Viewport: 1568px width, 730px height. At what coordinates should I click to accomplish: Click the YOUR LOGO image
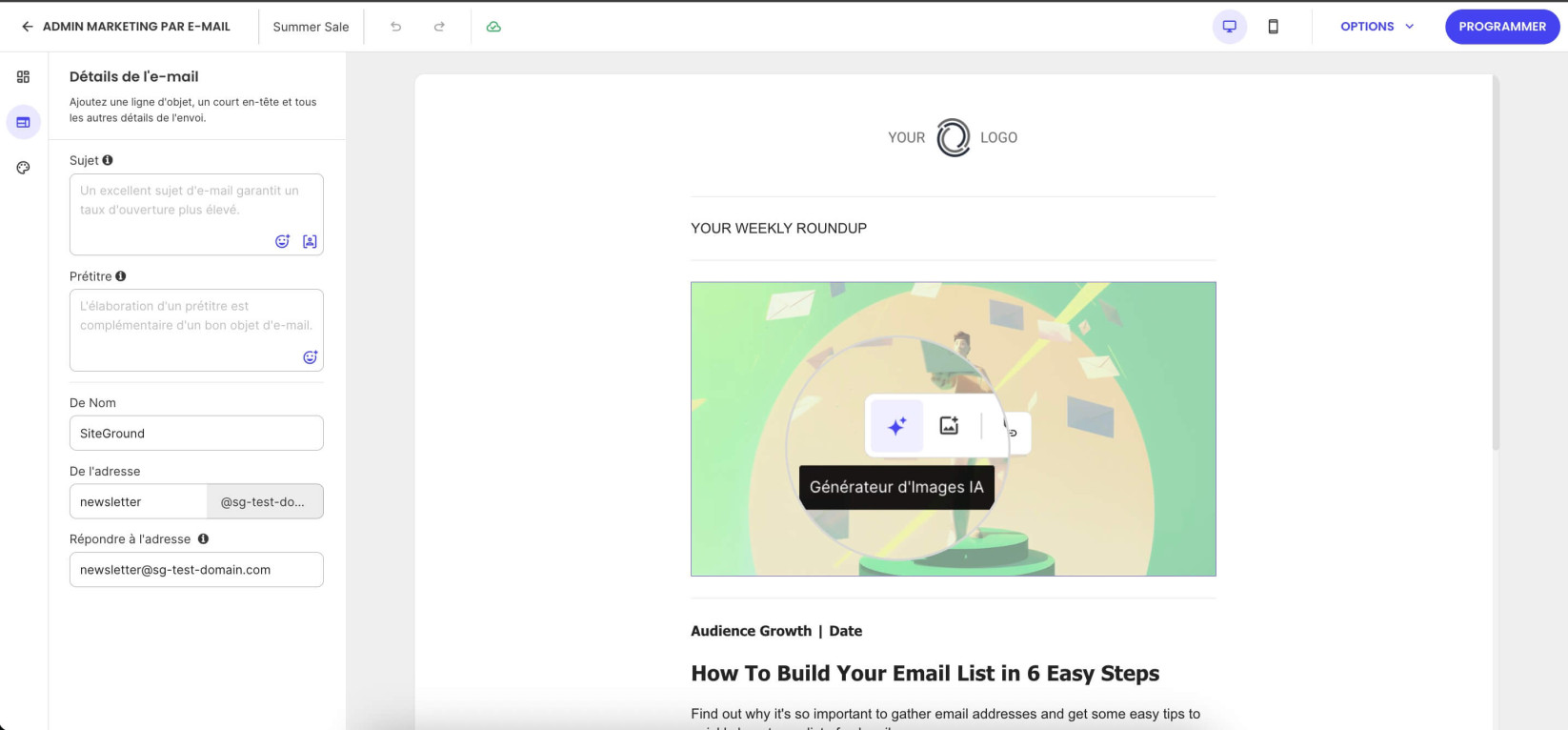coord(953,137)
